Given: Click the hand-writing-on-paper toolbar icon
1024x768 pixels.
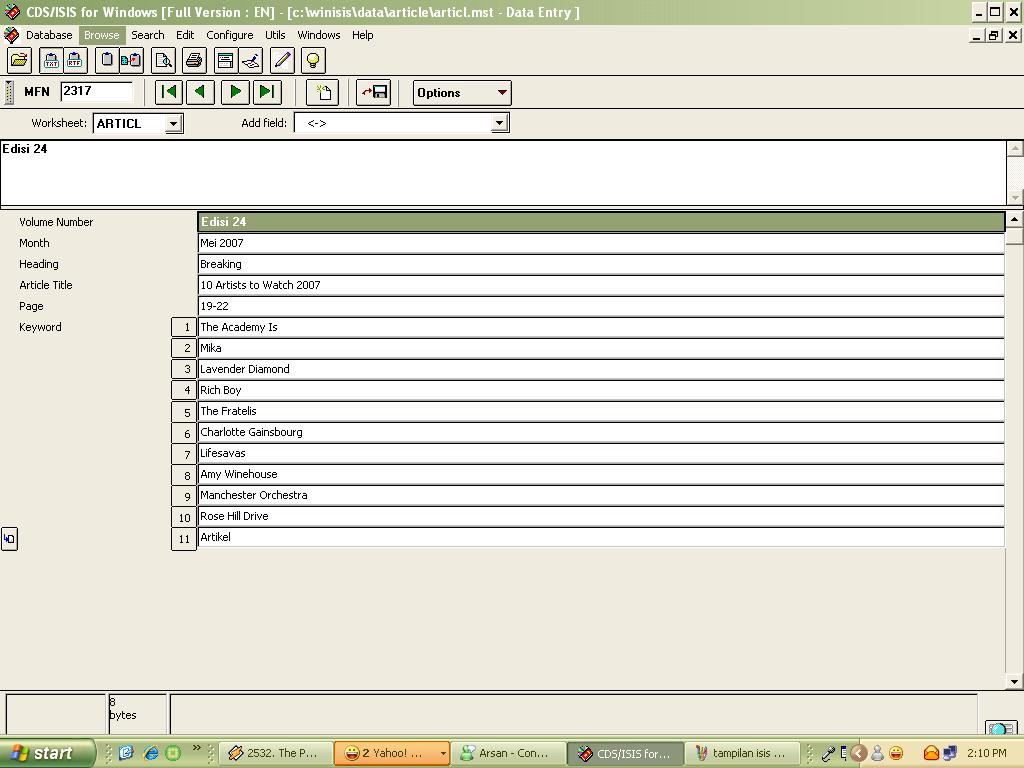Looking at the screenshot, I should [x=251, y=61].
